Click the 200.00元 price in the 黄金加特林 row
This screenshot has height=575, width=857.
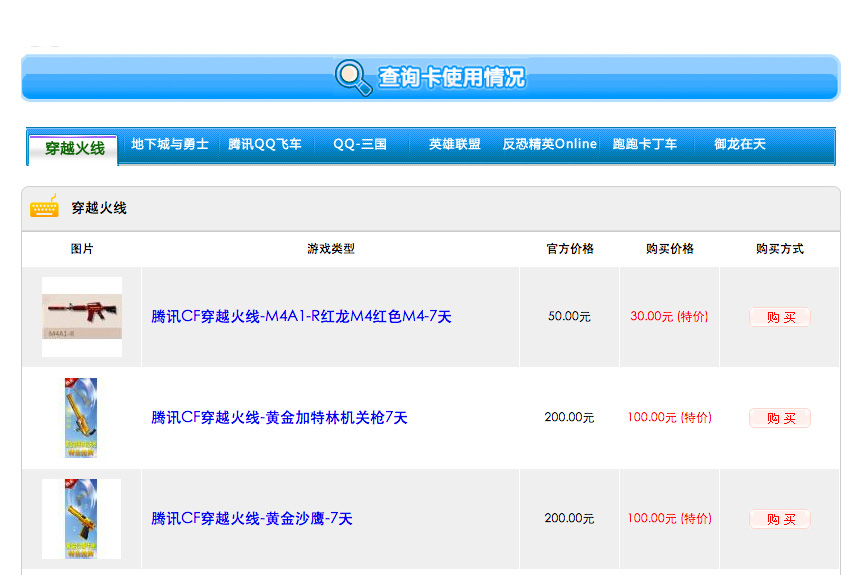pos(569,418)
